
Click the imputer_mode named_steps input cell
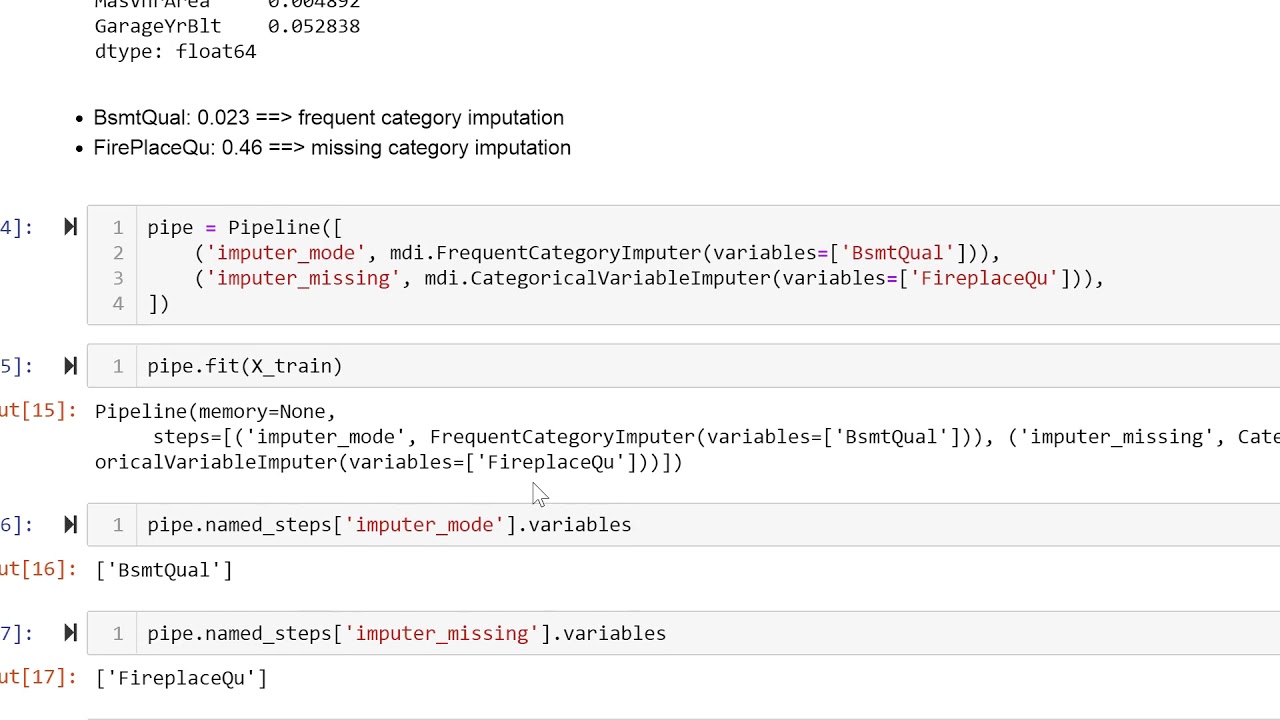click(683, 525)
